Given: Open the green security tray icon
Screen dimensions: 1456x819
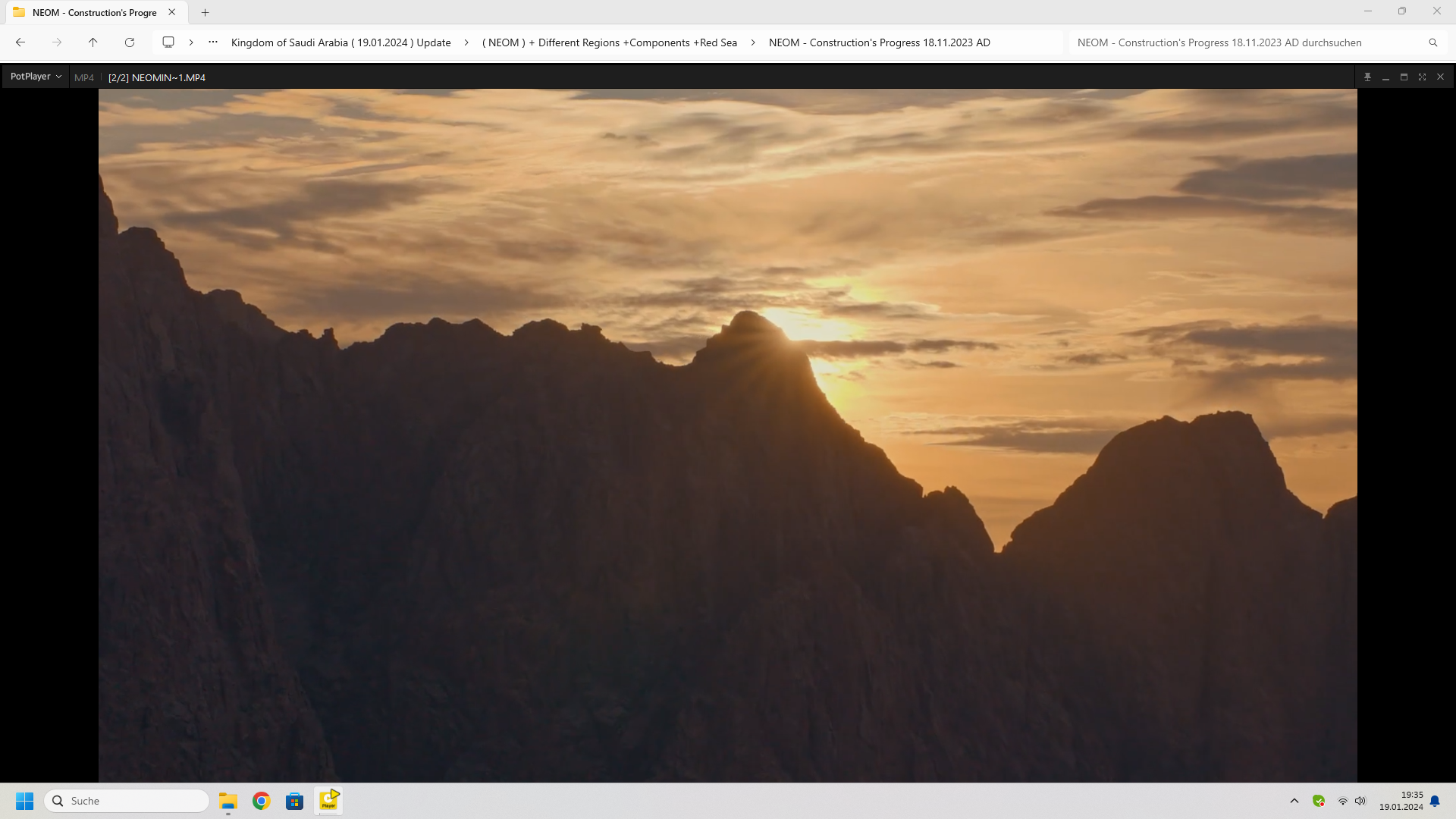Looking at the screenshot, I should [x=1319, y=801].
